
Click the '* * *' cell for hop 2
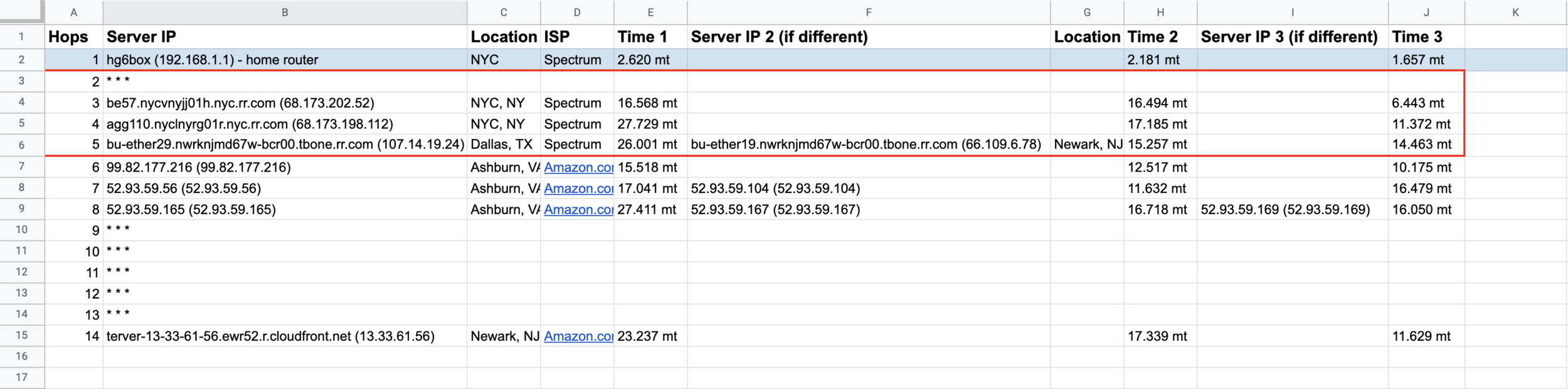click(285, 81)
